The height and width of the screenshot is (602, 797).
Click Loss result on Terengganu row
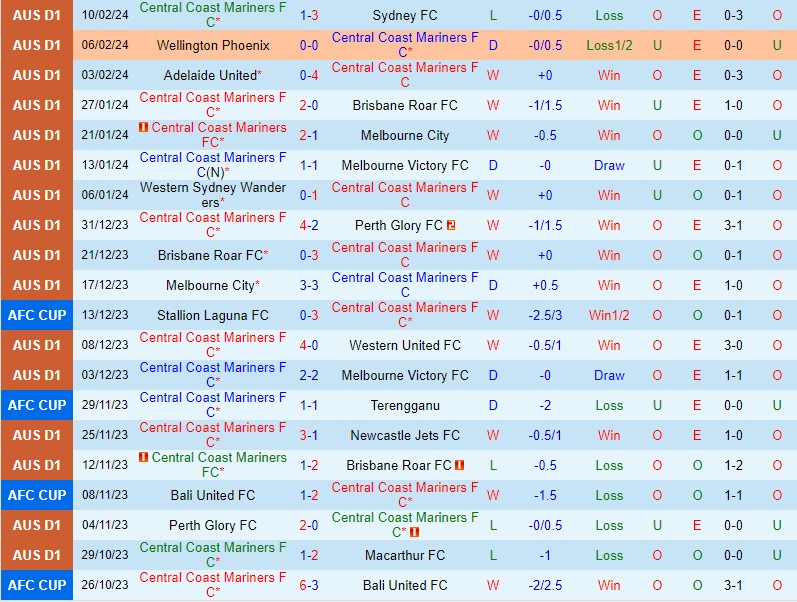point(609,405)
